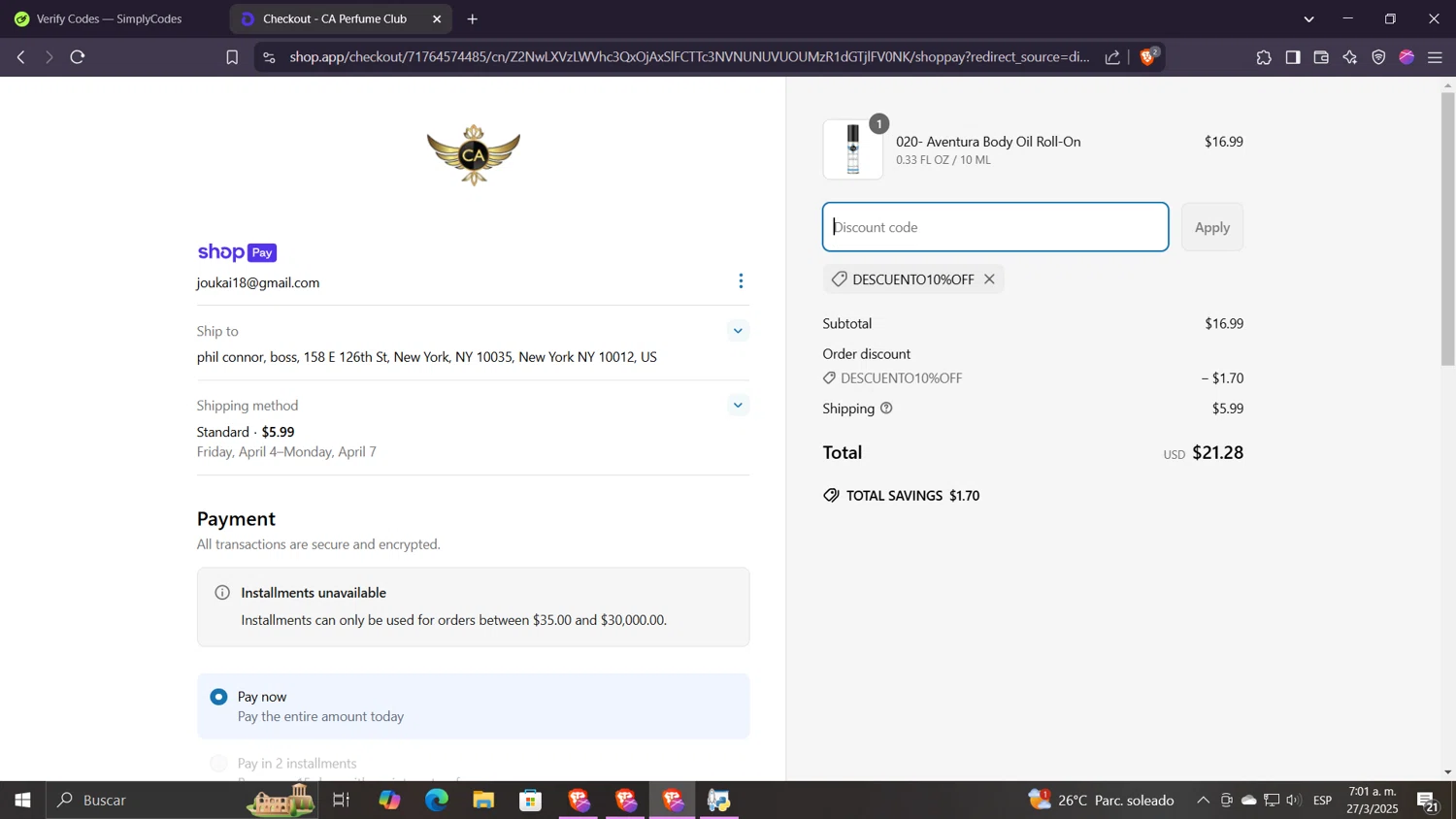
Task: Close the Checkout tab
Action: 437,18
